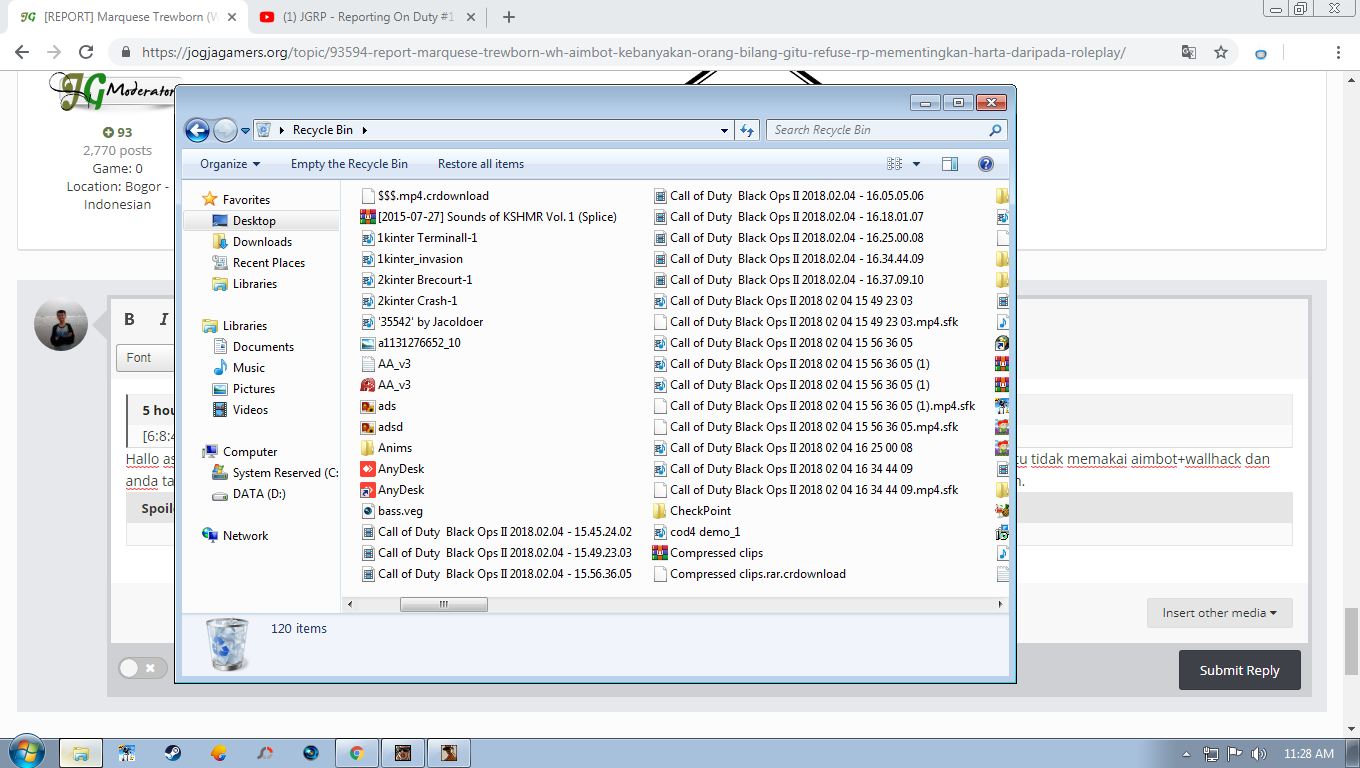Click the translate page icon in Chrome
This screenshot has width=1360, height=768.
pyautogui.click(x=1189, y=52)
